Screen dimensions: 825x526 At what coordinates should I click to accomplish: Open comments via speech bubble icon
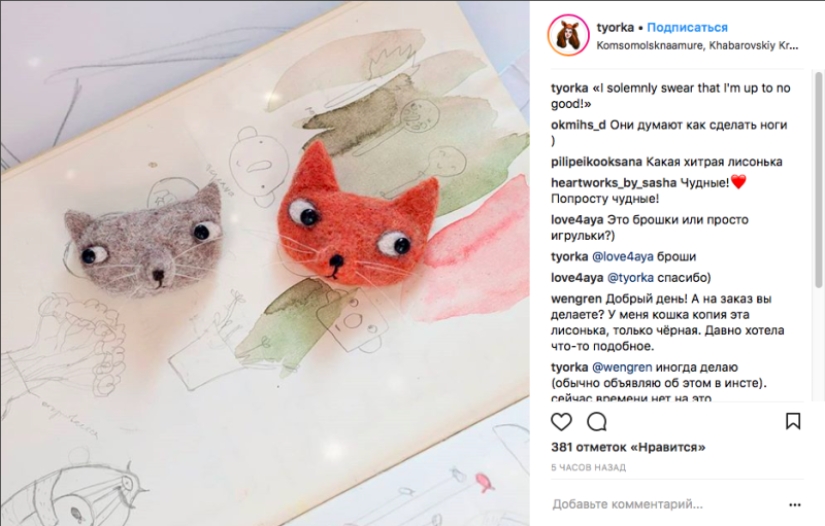point(597,421)
